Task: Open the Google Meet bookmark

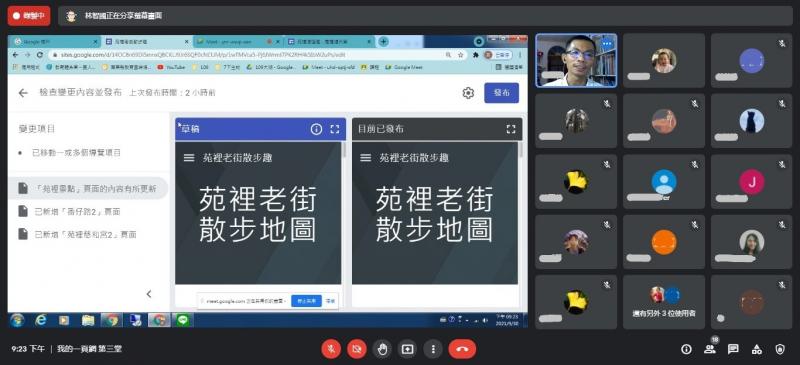Action: [x=404, y=67]
